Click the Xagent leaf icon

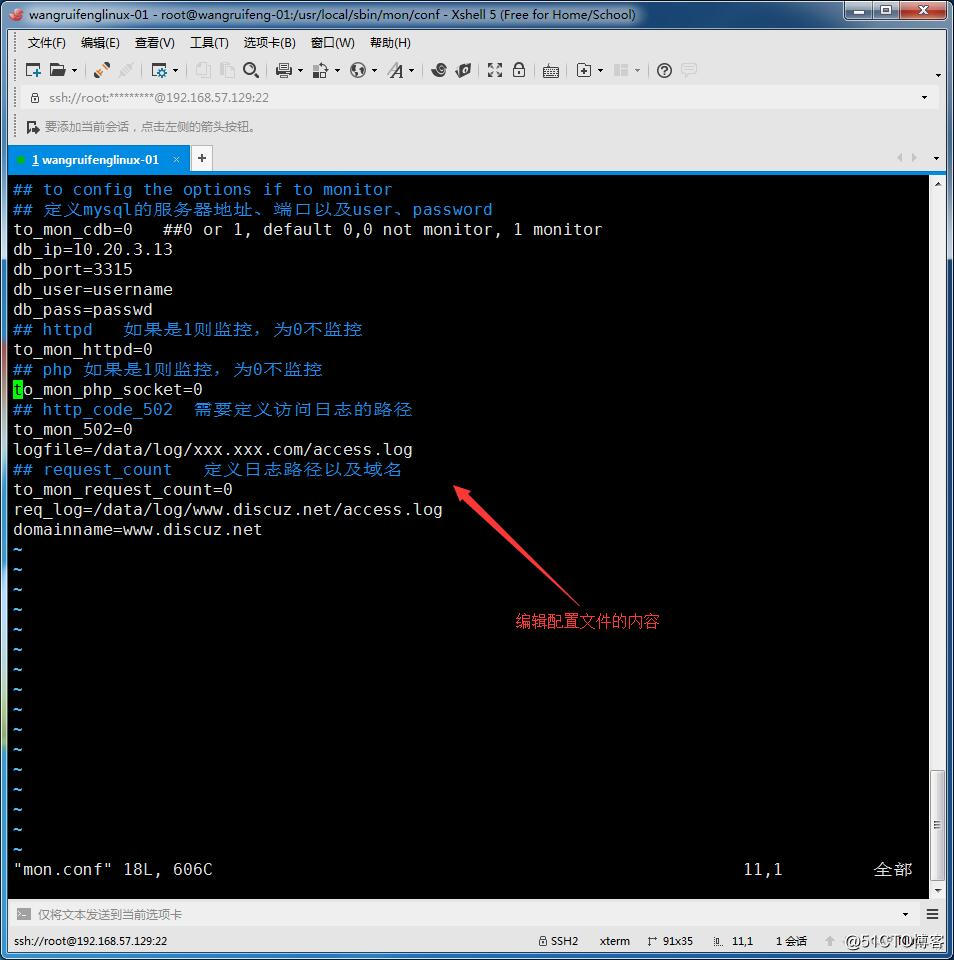click(x=464, y=70)
